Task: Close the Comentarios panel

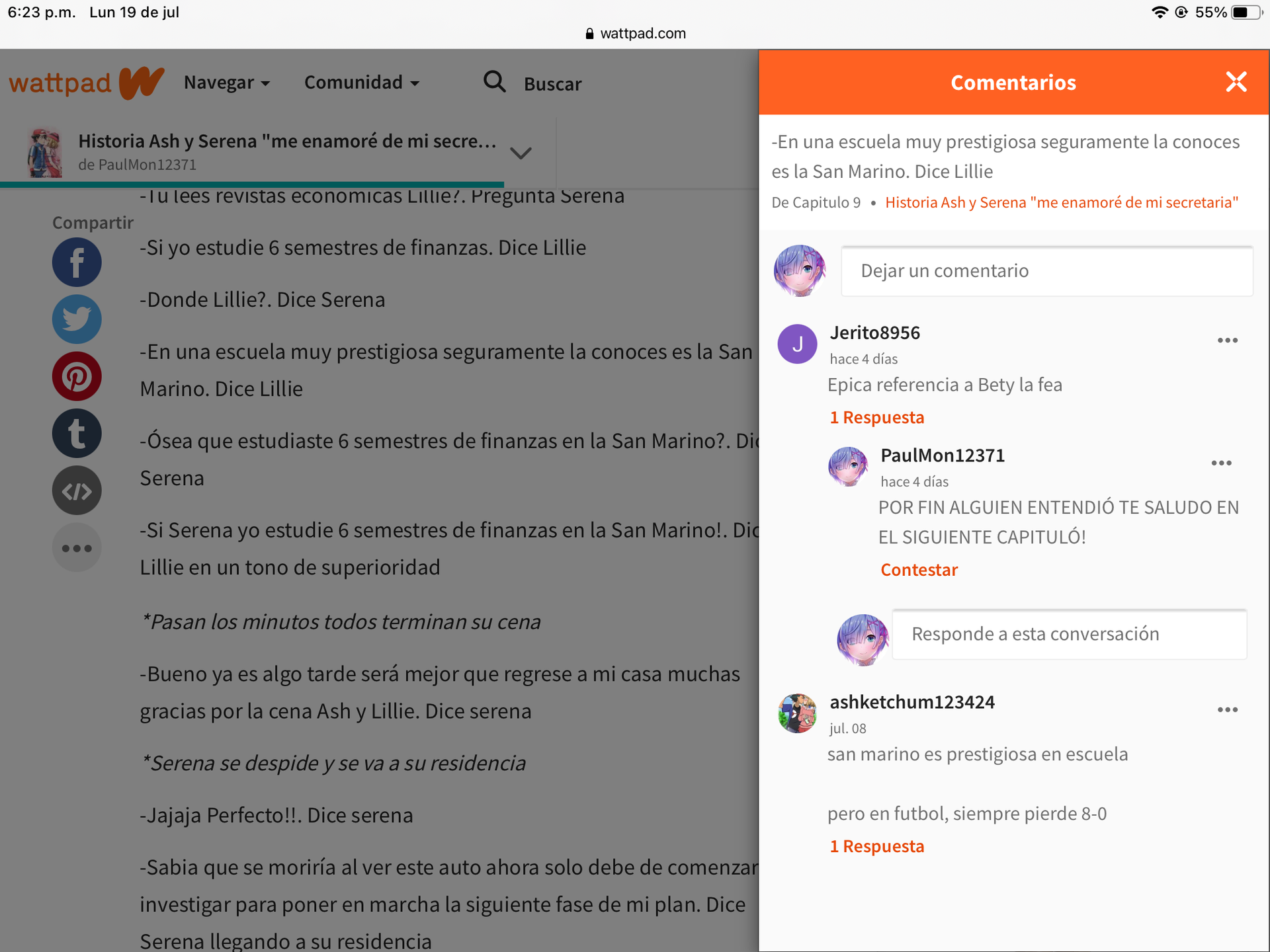Action: tap(1236, 82)
